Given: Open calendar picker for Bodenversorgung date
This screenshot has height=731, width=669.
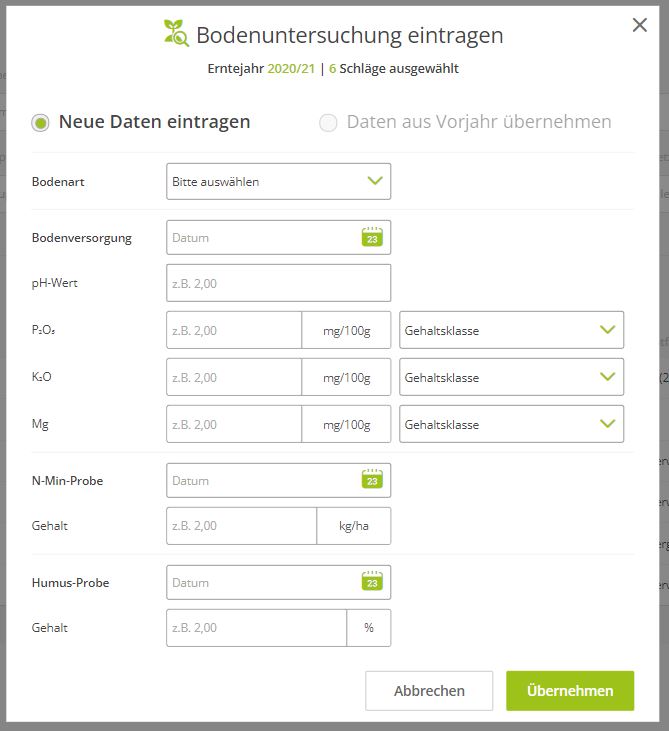Looking at the screenshot, I should [x=372, y=237].
